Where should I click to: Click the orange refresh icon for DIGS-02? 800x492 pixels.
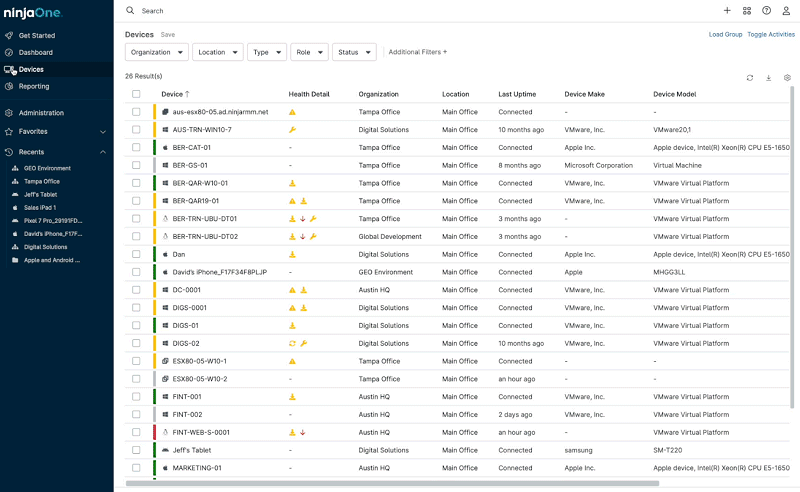pos(292,343)
